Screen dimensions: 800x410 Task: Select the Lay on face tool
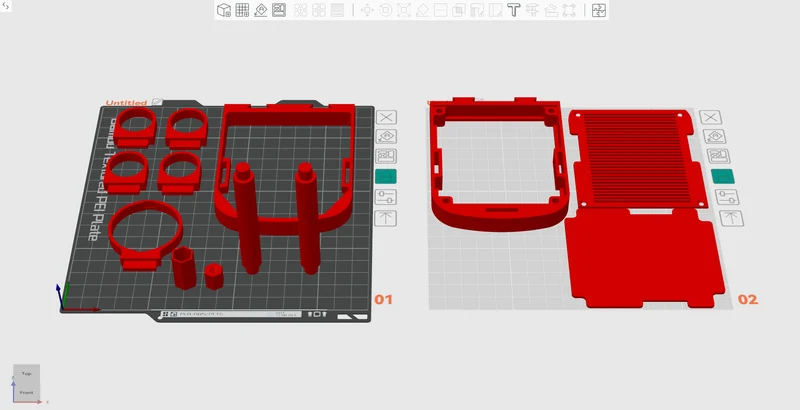pos(422,10)
